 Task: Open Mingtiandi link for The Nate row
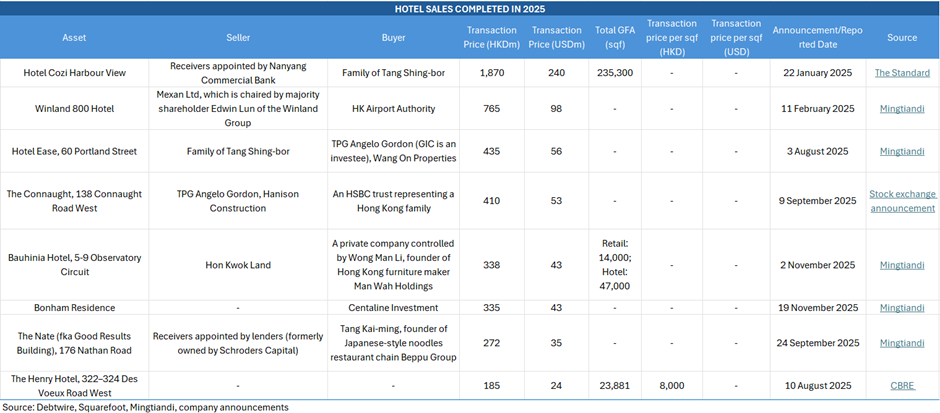pos(902,343)
